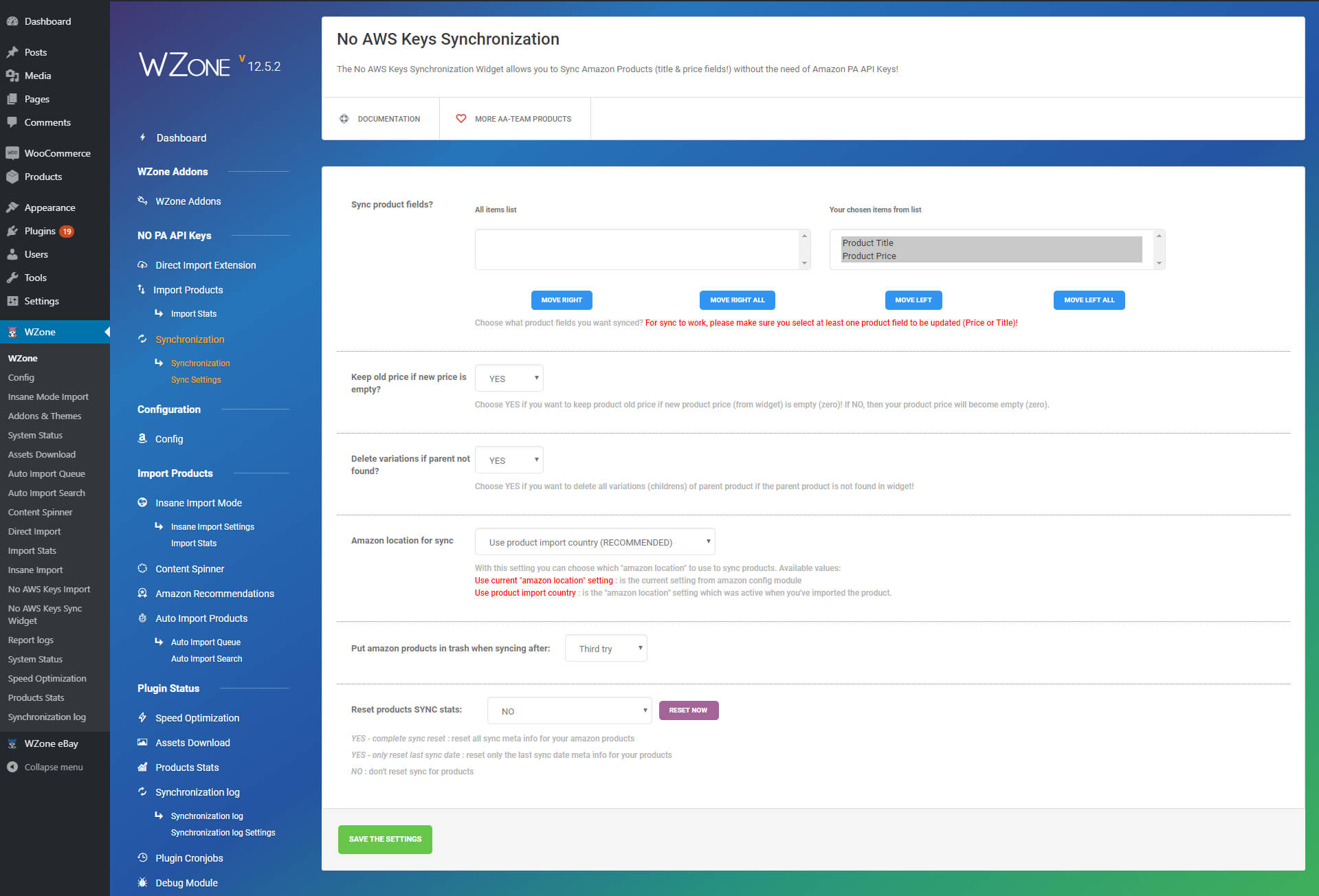Click the Comments bubble icon

tap(12, 122)
